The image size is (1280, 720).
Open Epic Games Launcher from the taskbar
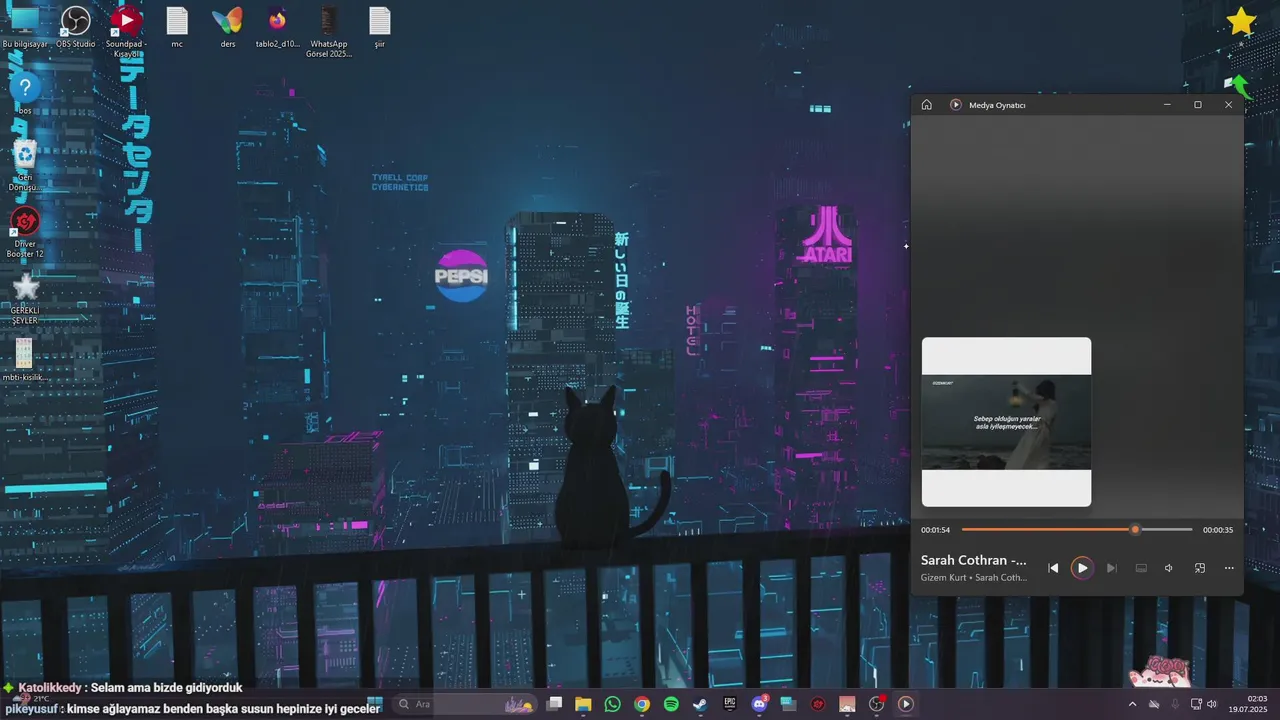click(x=730, y=704)
